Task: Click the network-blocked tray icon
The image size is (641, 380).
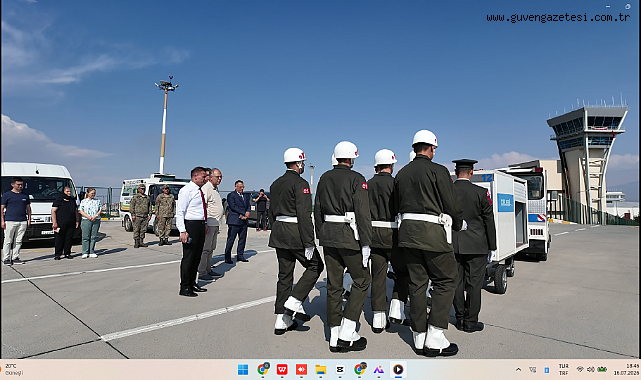Action: pos(532,369)
